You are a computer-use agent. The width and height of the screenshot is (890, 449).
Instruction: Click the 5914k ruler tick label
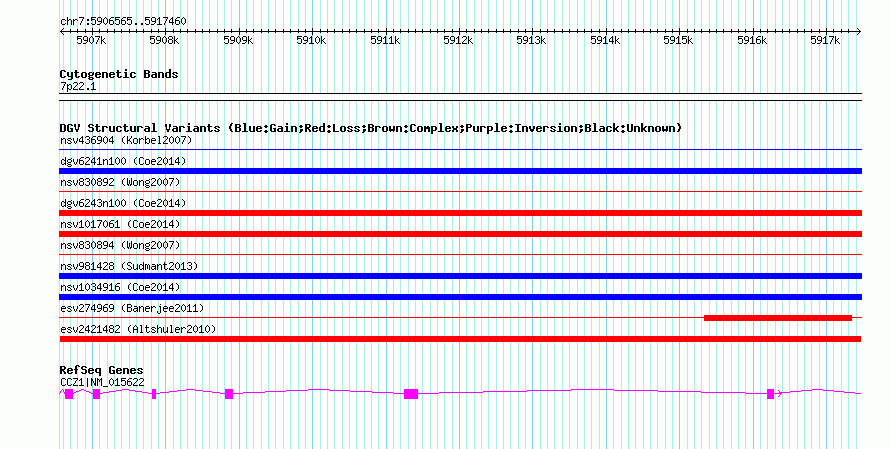(x=605, y=40)
